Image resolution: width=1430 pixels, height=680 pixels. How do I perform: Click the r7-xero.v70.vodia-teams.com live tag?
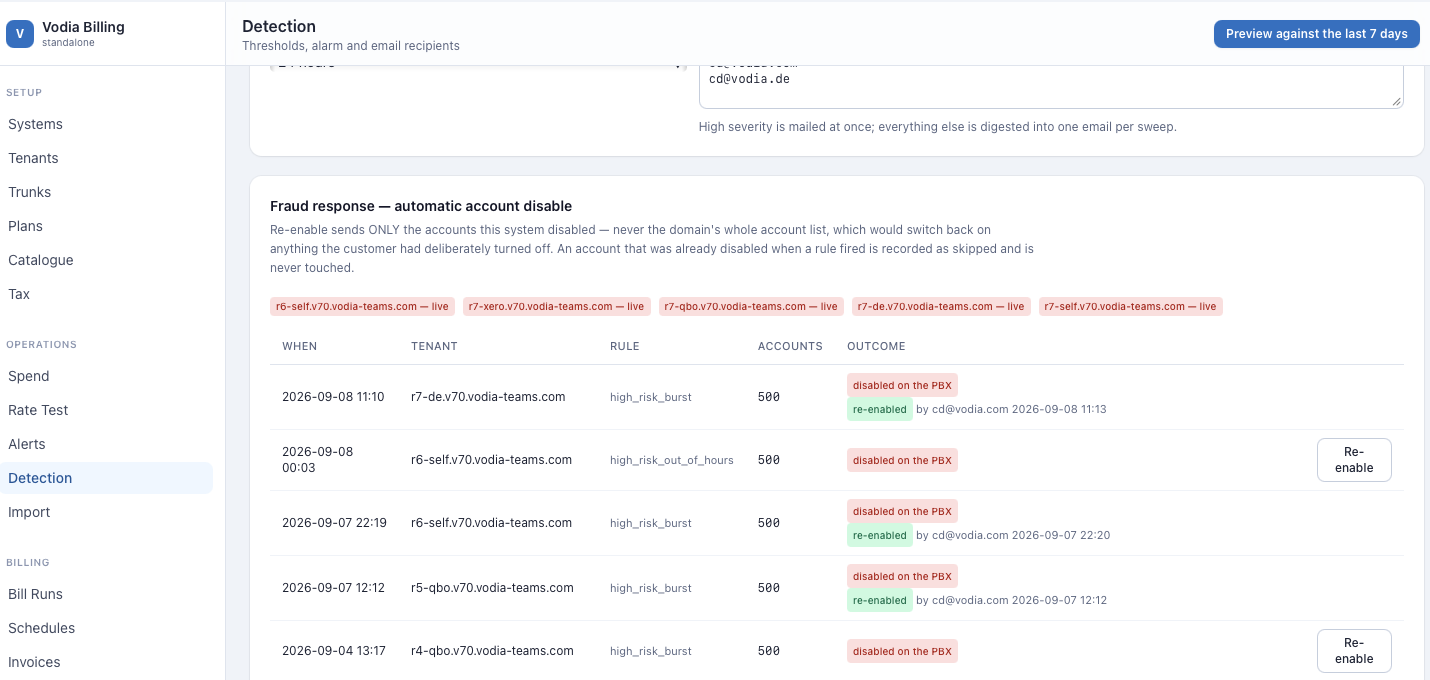coord(557,307)
